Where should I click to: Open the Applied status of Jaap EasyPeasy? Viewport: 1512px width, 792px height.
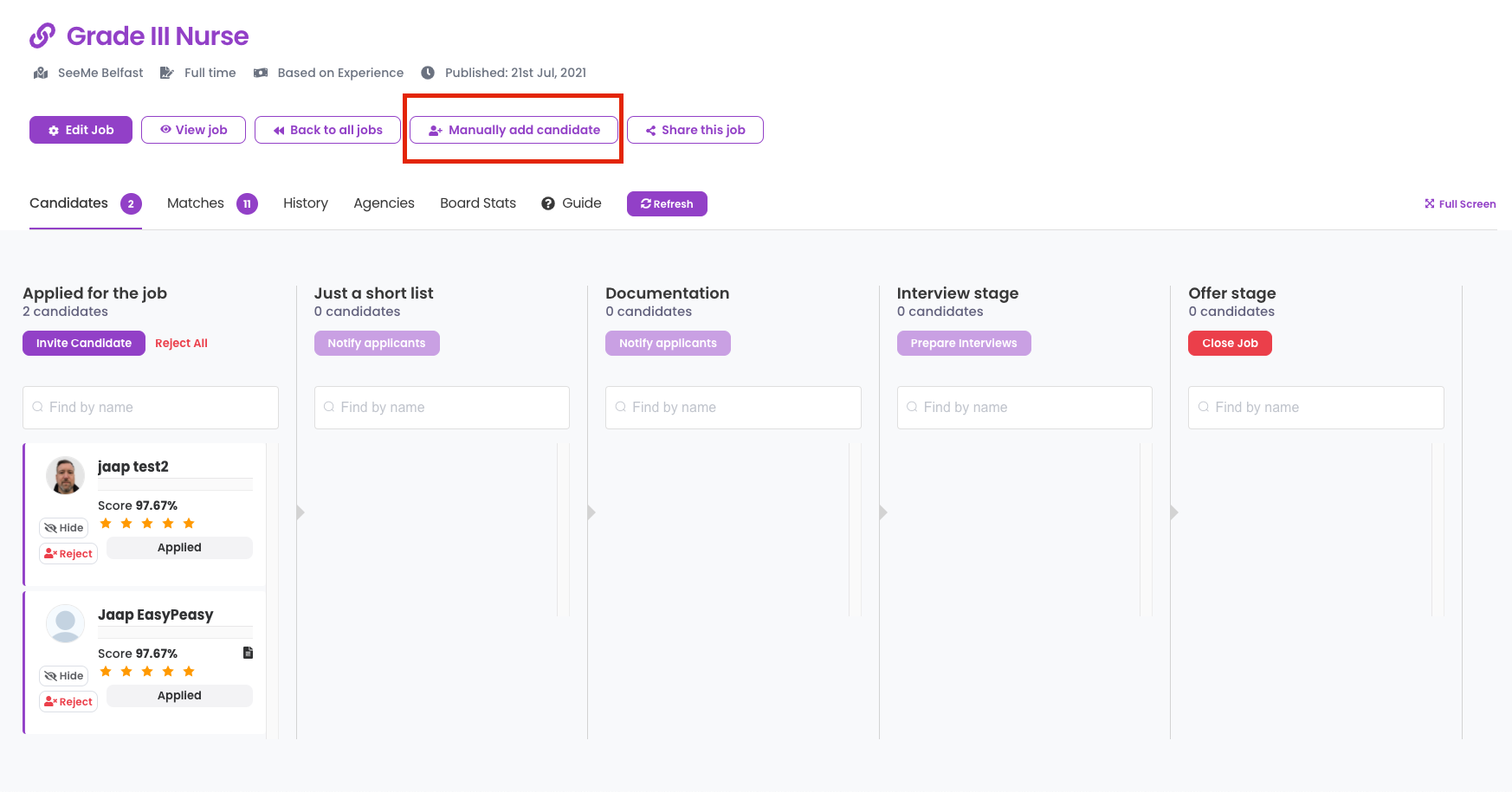179,696
